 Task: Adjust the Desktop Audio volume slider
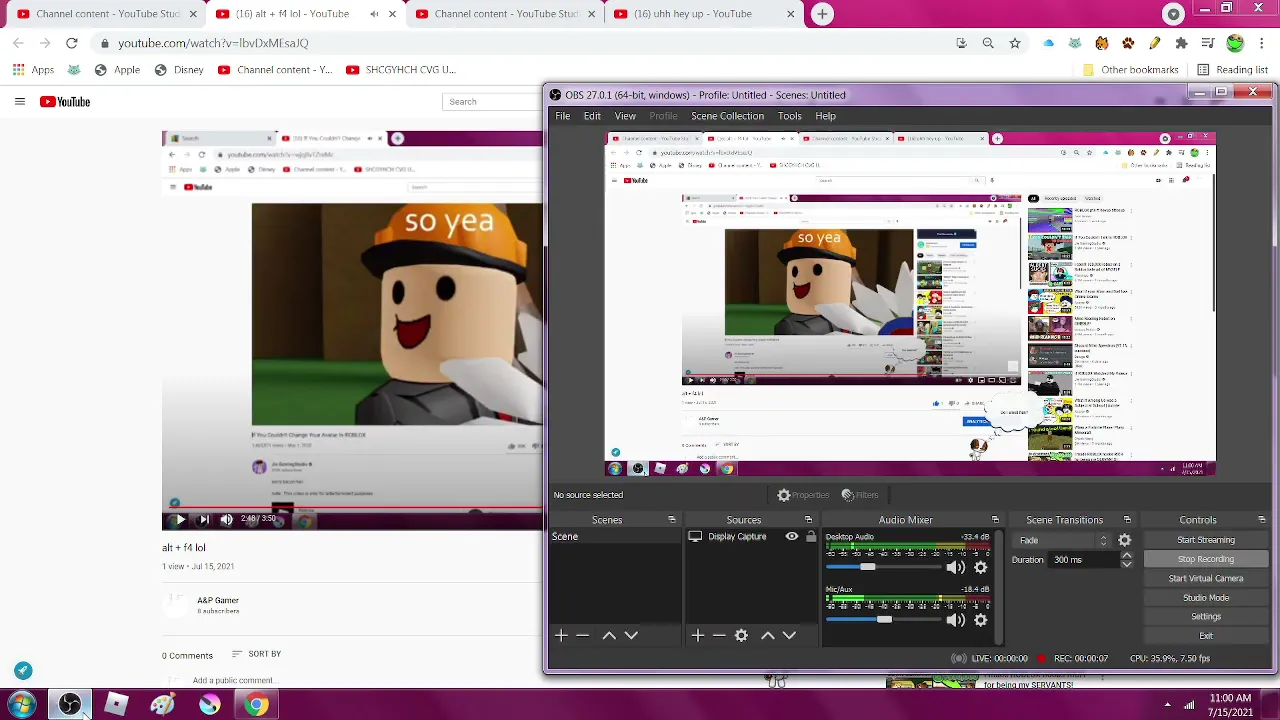click(x=883, y=567)
